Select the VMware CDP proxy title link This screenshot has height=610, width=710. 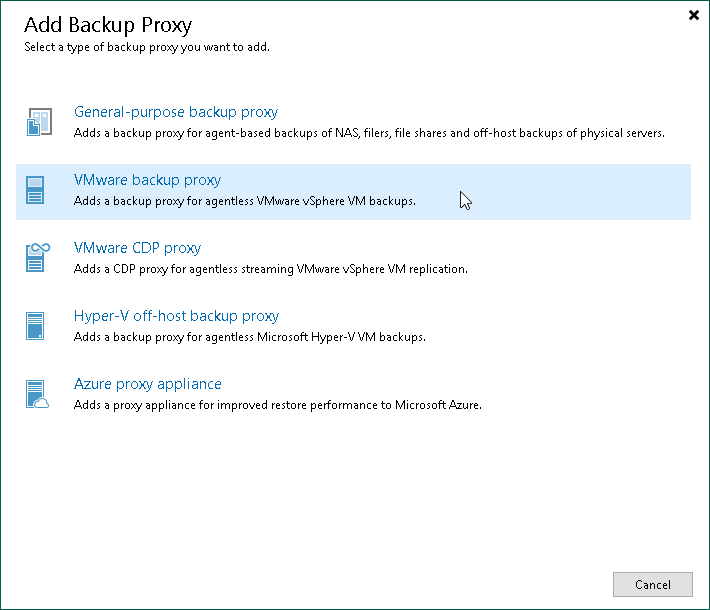137,248
